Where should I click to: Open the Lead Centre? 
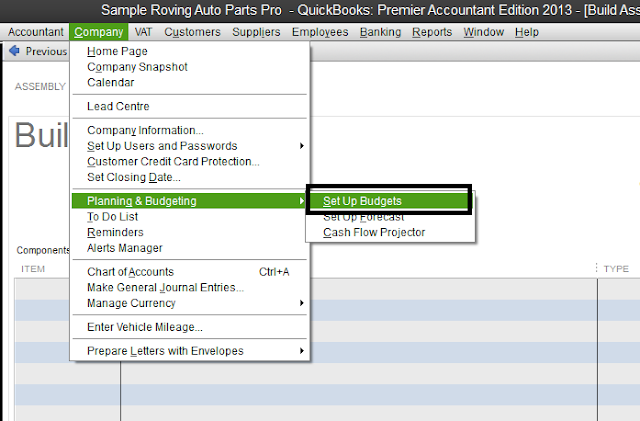point(119,106)
